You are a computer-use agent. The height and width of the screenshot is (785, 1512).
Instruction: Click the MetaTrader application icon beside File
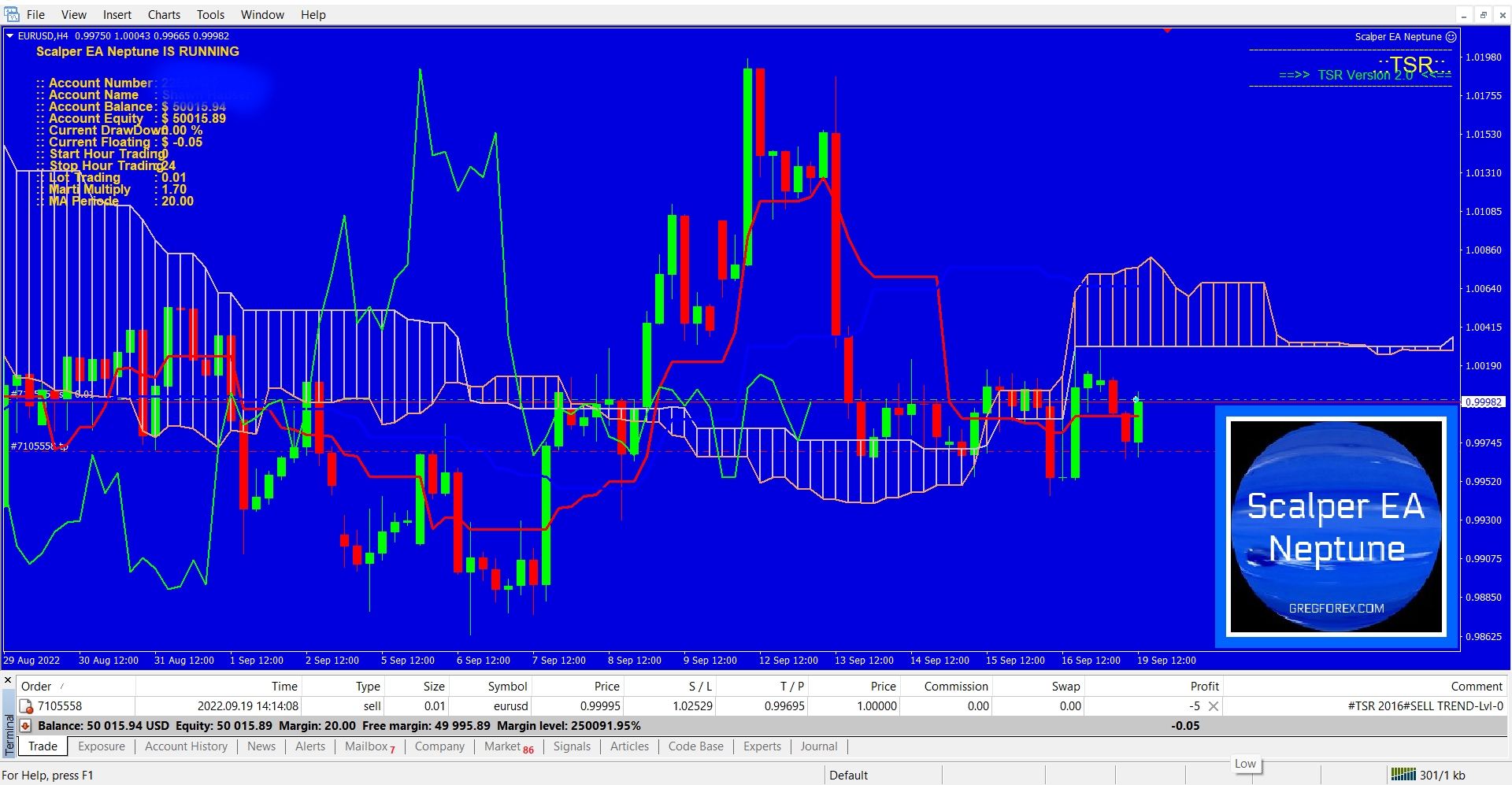pyautogui.click(x=11, y=14)
